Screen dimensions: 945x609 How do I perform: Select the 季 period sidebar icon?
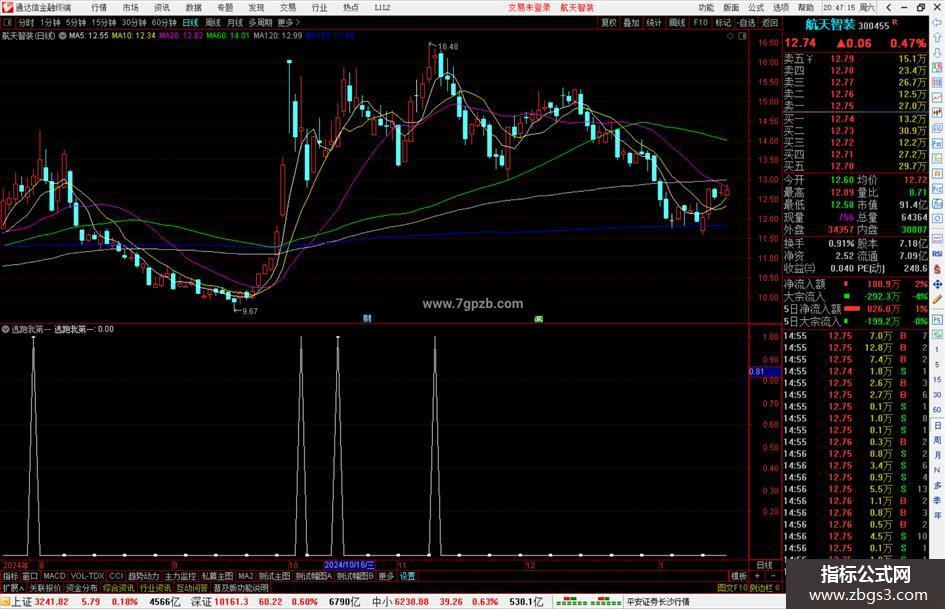click(937, 500)
